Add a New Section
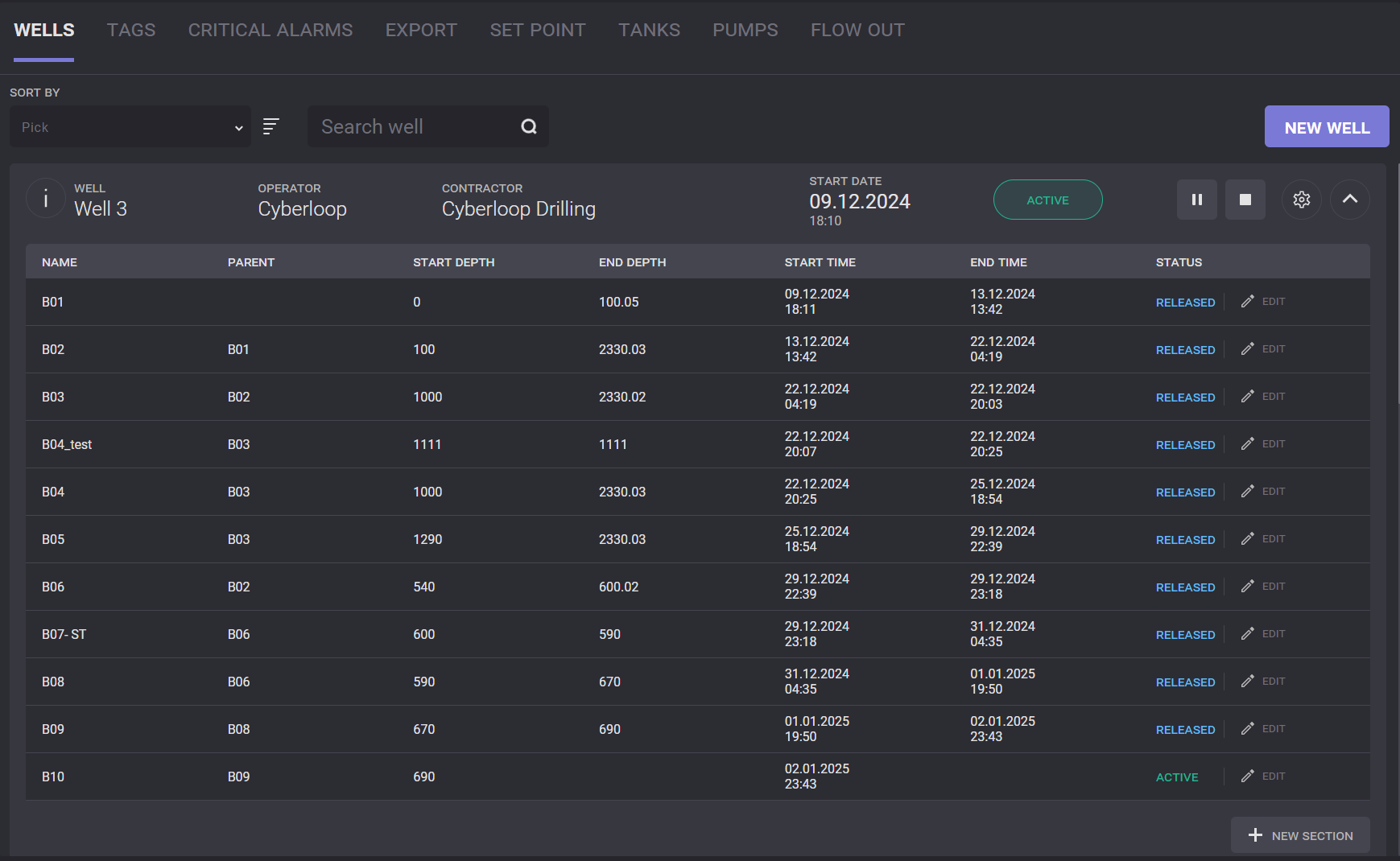Image resolution: width=1400 pixels, height=861 pixels. click(x=1300, y=836)
